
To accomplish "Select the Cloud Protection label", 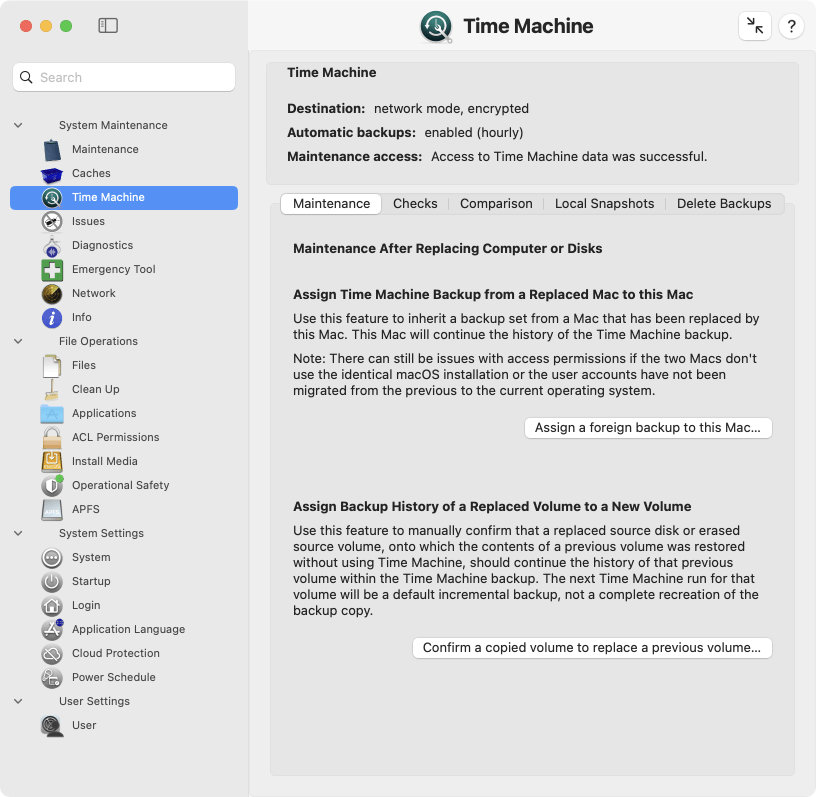I will point(116,653).
